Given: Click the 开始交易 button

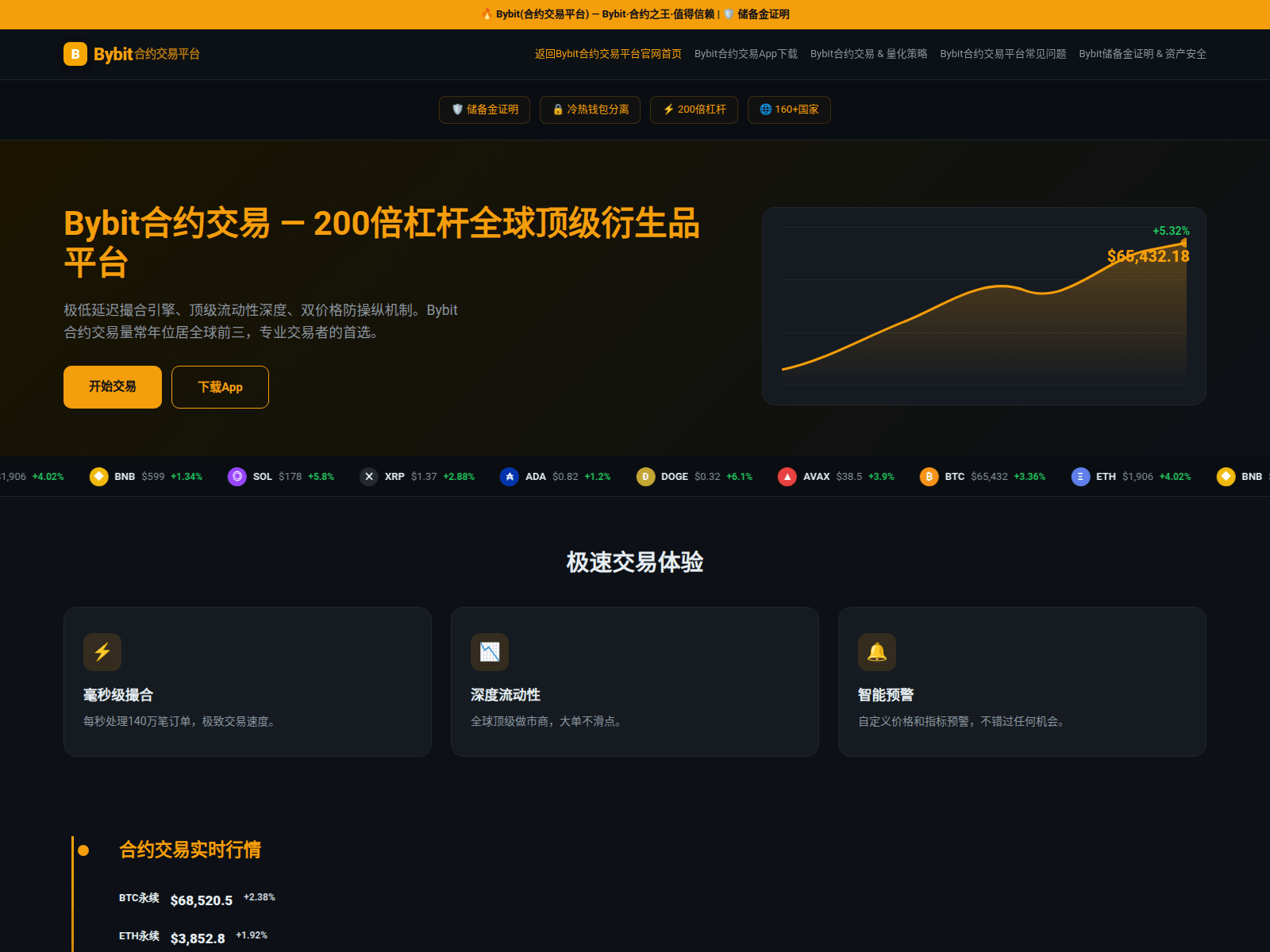Looking at the screenshot, I should (x=112, y=387).
